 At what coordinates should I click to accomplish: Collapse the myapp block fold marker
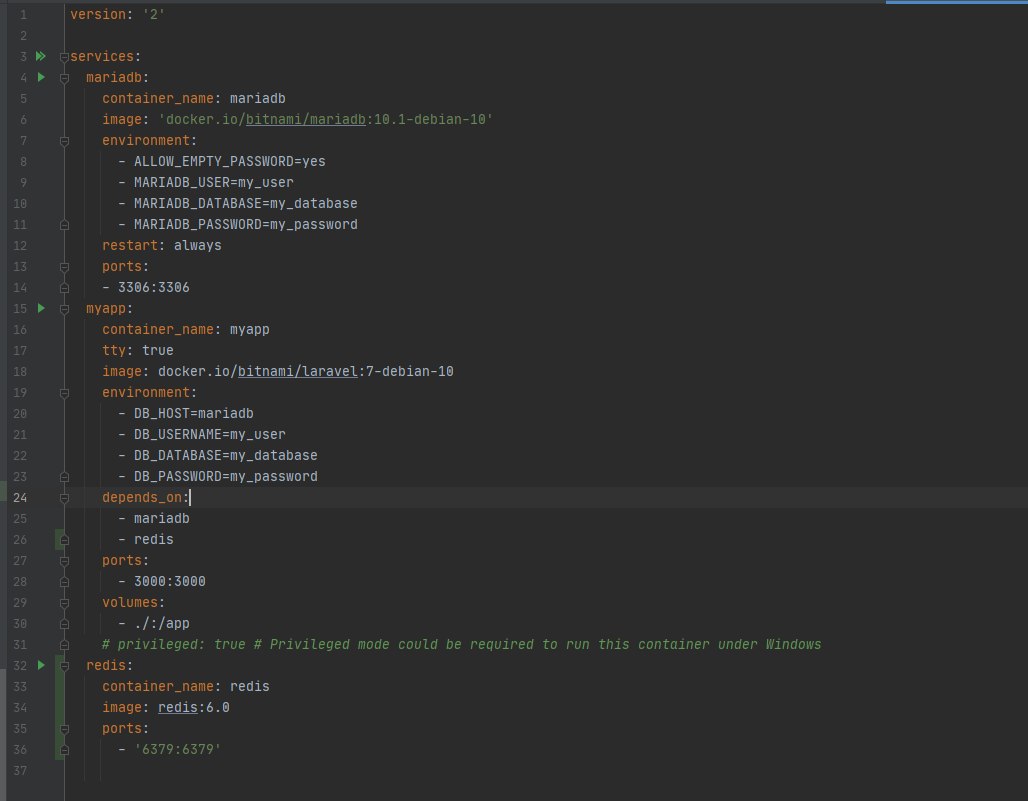(64, 309)
